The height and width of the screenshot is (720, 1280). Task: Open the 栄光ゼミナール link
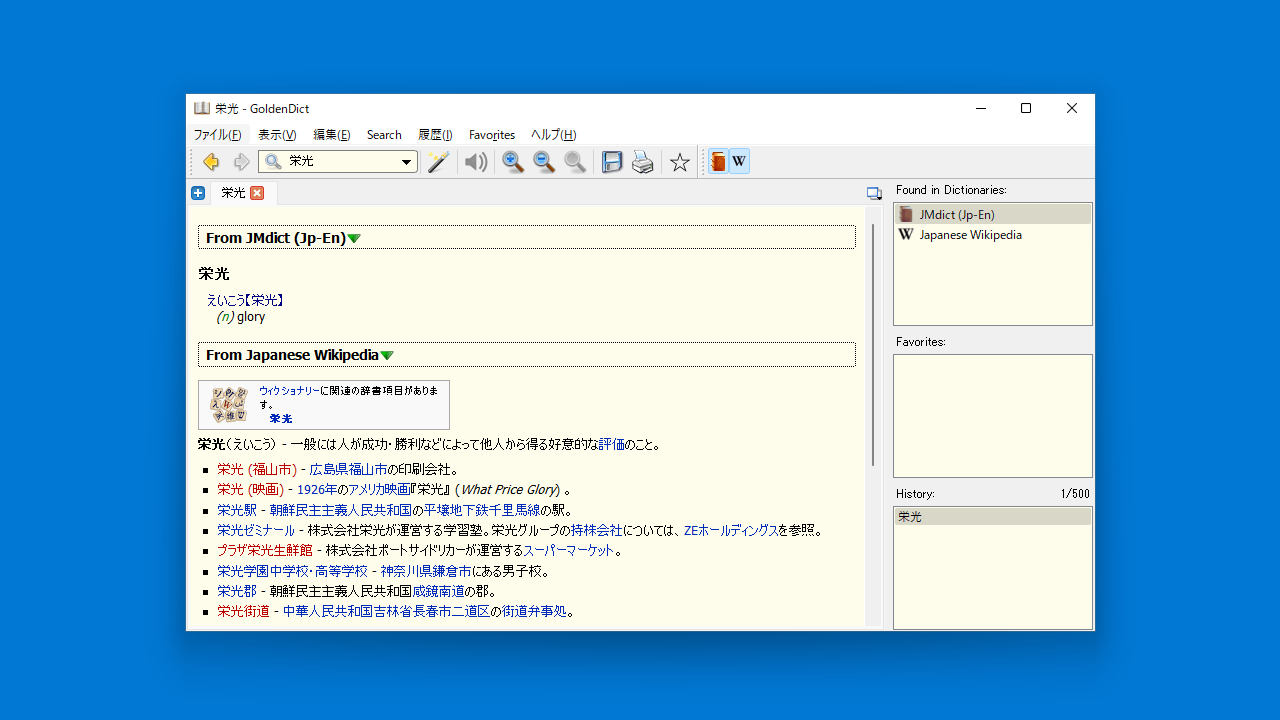pos(256,531)
